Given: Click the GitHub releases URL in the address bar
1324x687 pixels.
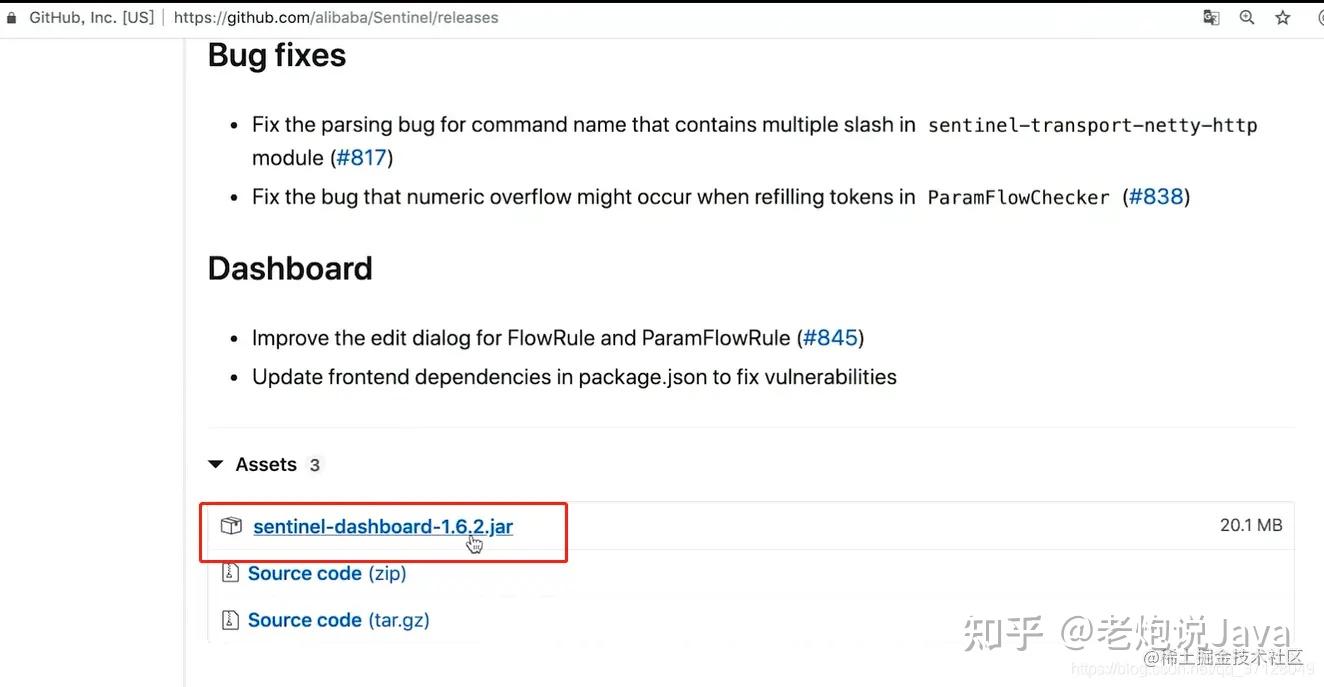Looking at the screenshot, I should point(336,18).
